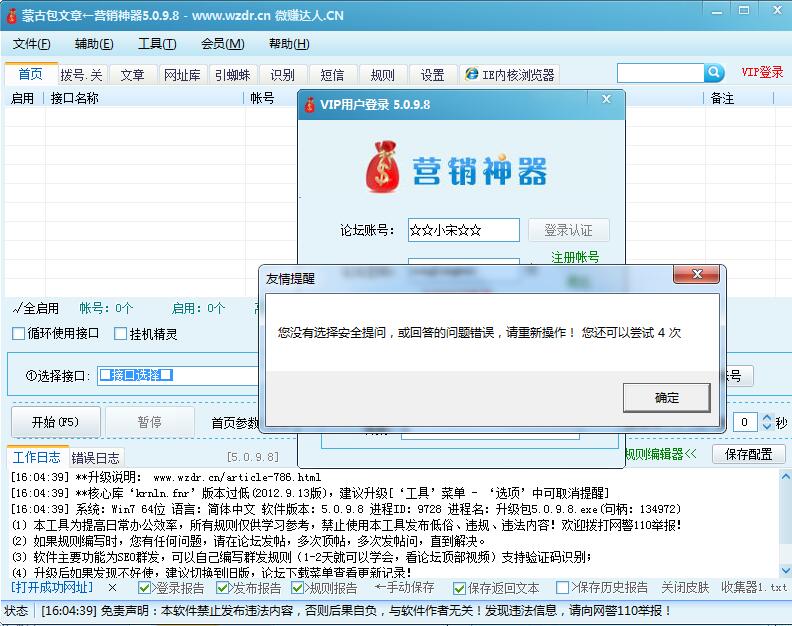Open the 工具(T) menu
The width and height of the screenshot is (792, 626).
(x=157, y=44)
